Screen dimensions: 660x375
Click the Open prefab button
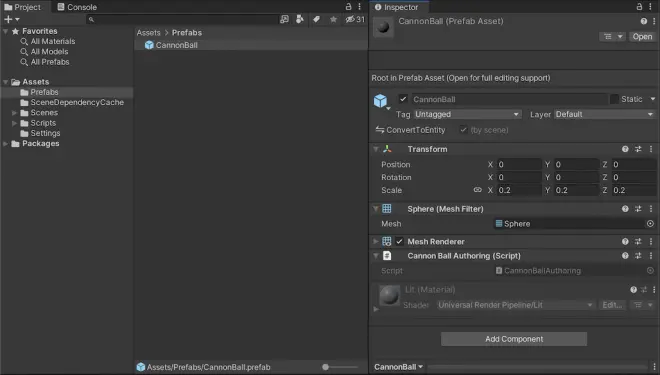642,37
